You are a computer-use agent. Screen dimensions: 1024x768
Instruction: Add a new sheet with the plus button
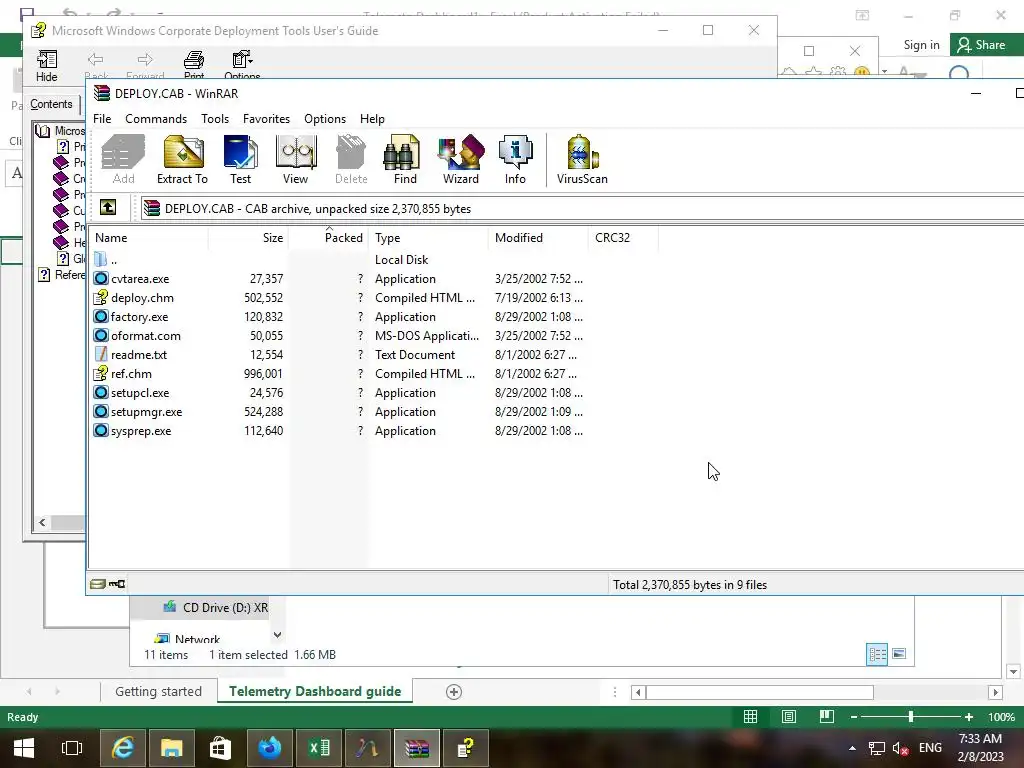(454, 692)
